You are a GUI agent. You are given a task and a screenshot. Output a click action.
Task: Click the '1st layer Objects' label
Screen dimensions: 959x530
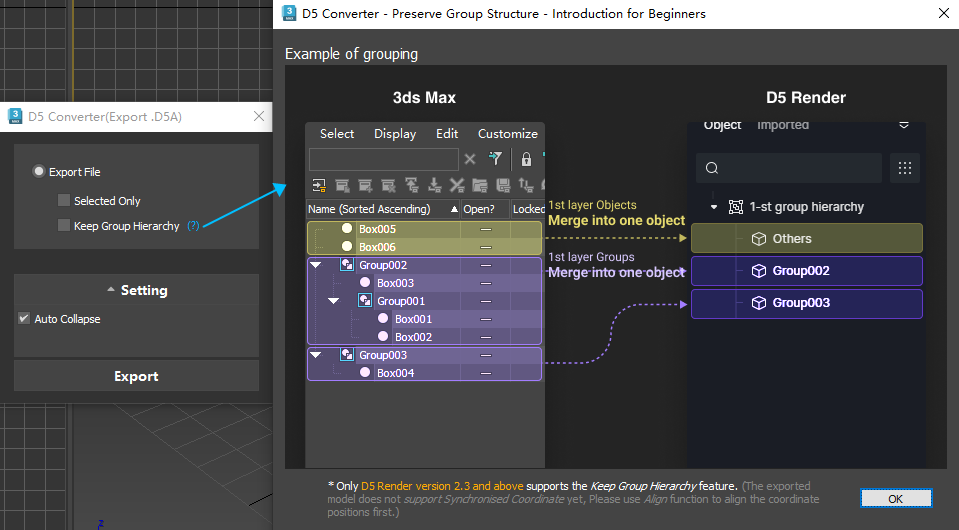592,205
